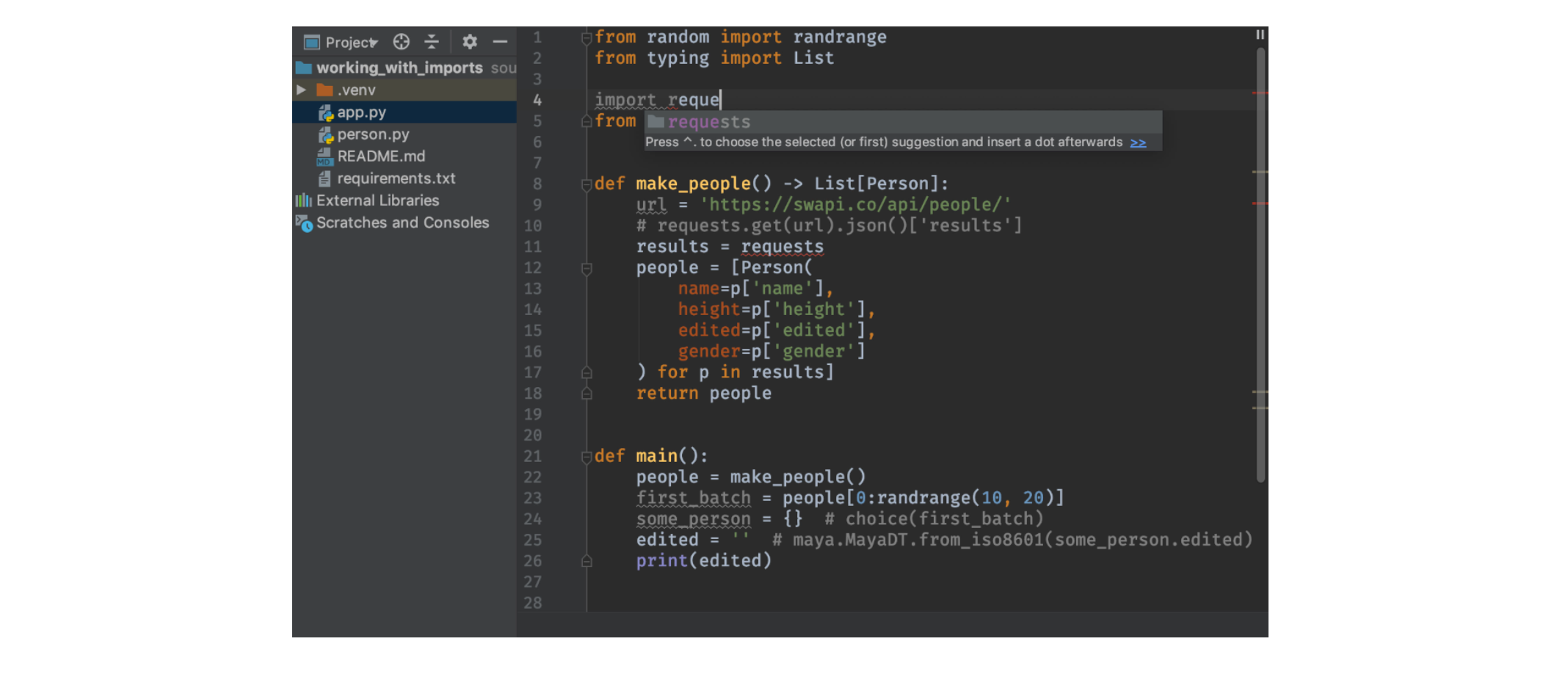Screen dimensions: 1568x680
Task: Open README.md file
Action: [x=404, y=156]
